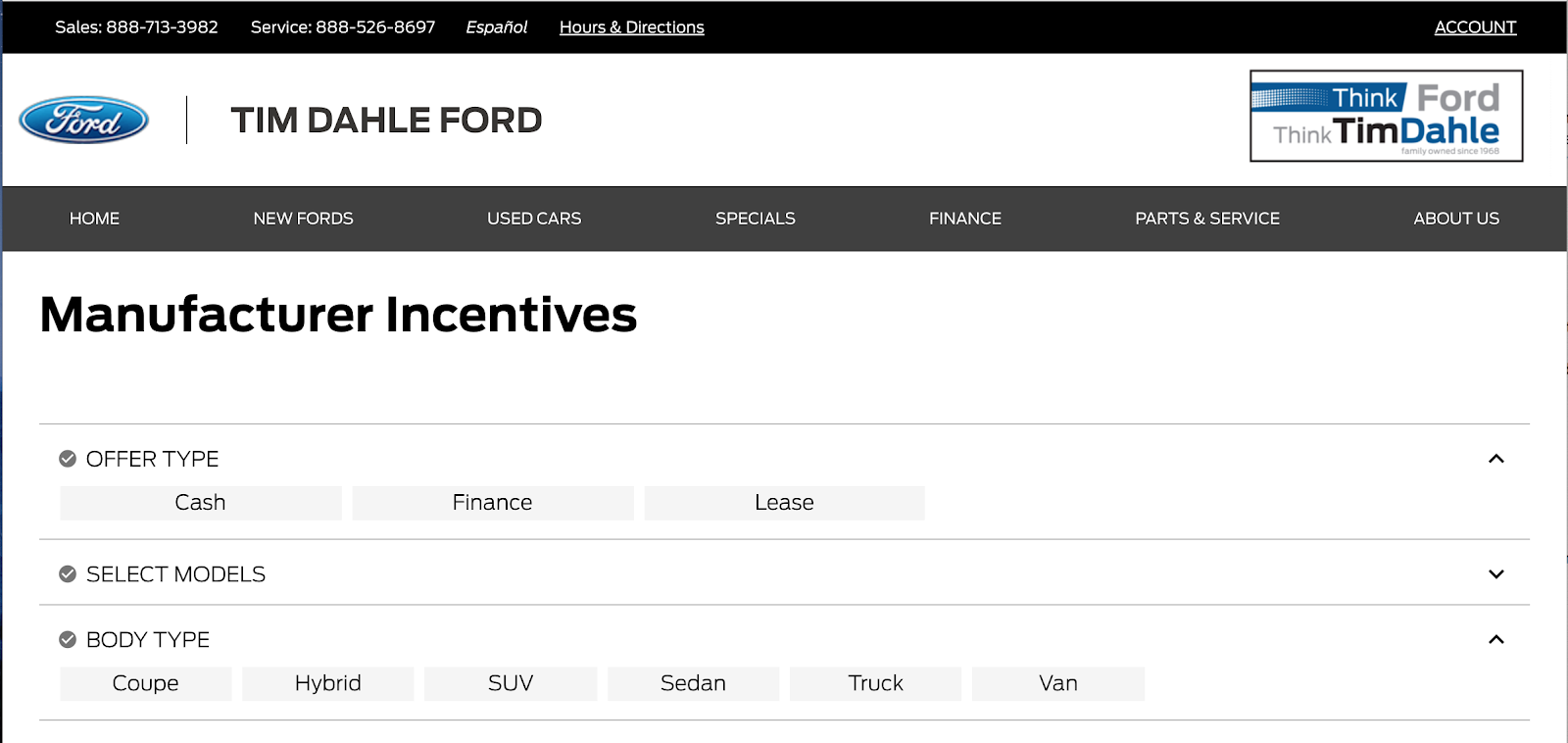Toggle the Lease offer type filter
The width and height of the screenshot is (1568, 743).
[784, 503]
